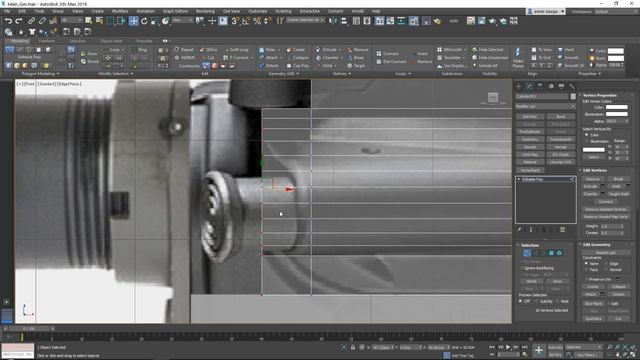
Task: Click the Make Planar ribbon icon
Action: click(x=518, y=58)
